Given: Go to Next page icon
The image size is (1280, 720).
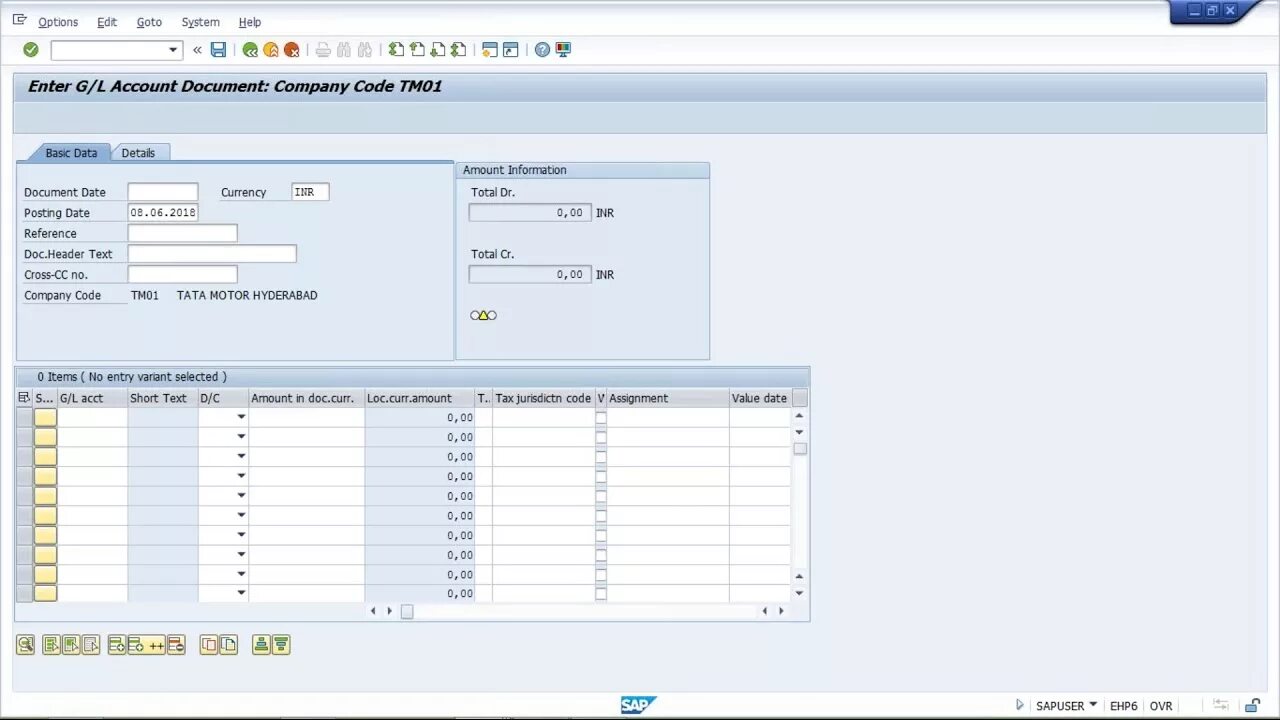Looking at the screenshot, I should (x=437, y=49).
